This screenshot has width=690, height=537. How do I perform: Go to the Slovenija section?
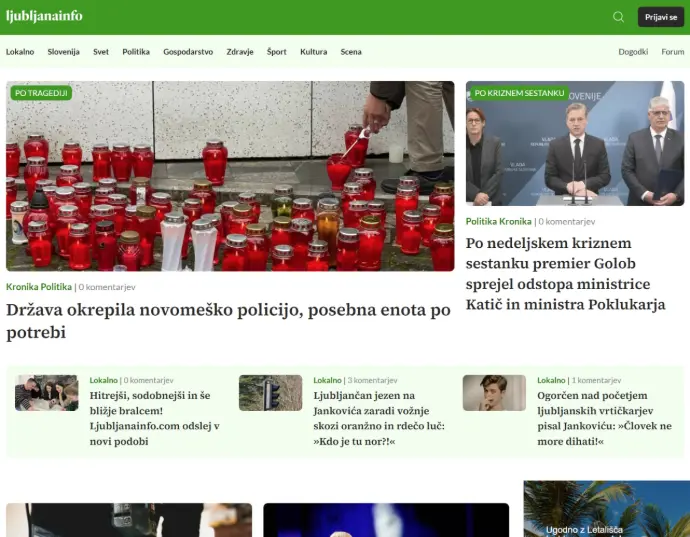[x=63, y=52]
